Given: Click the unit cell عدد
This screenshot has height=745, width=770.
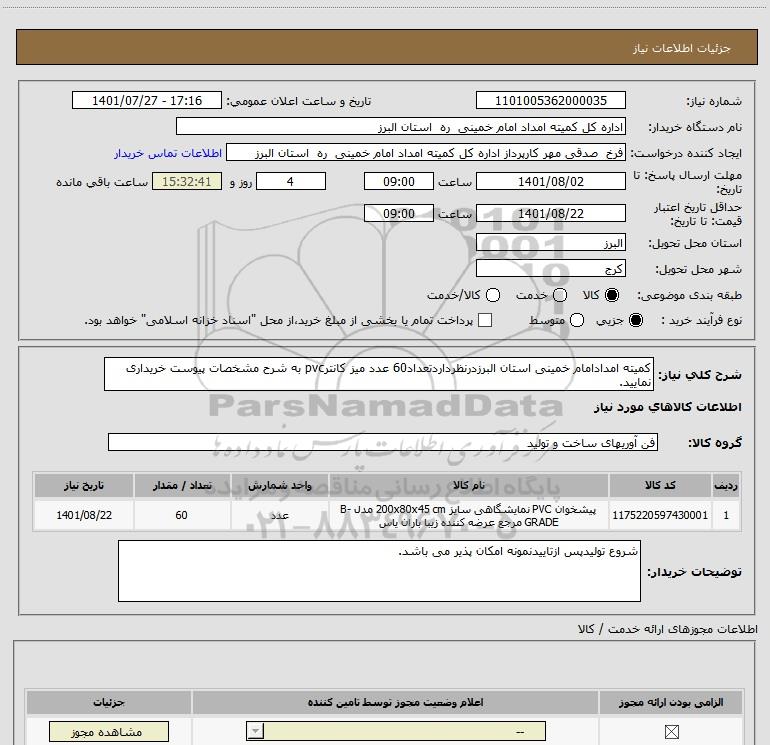Looking at the screenshot, I should (x=279, y=515).
